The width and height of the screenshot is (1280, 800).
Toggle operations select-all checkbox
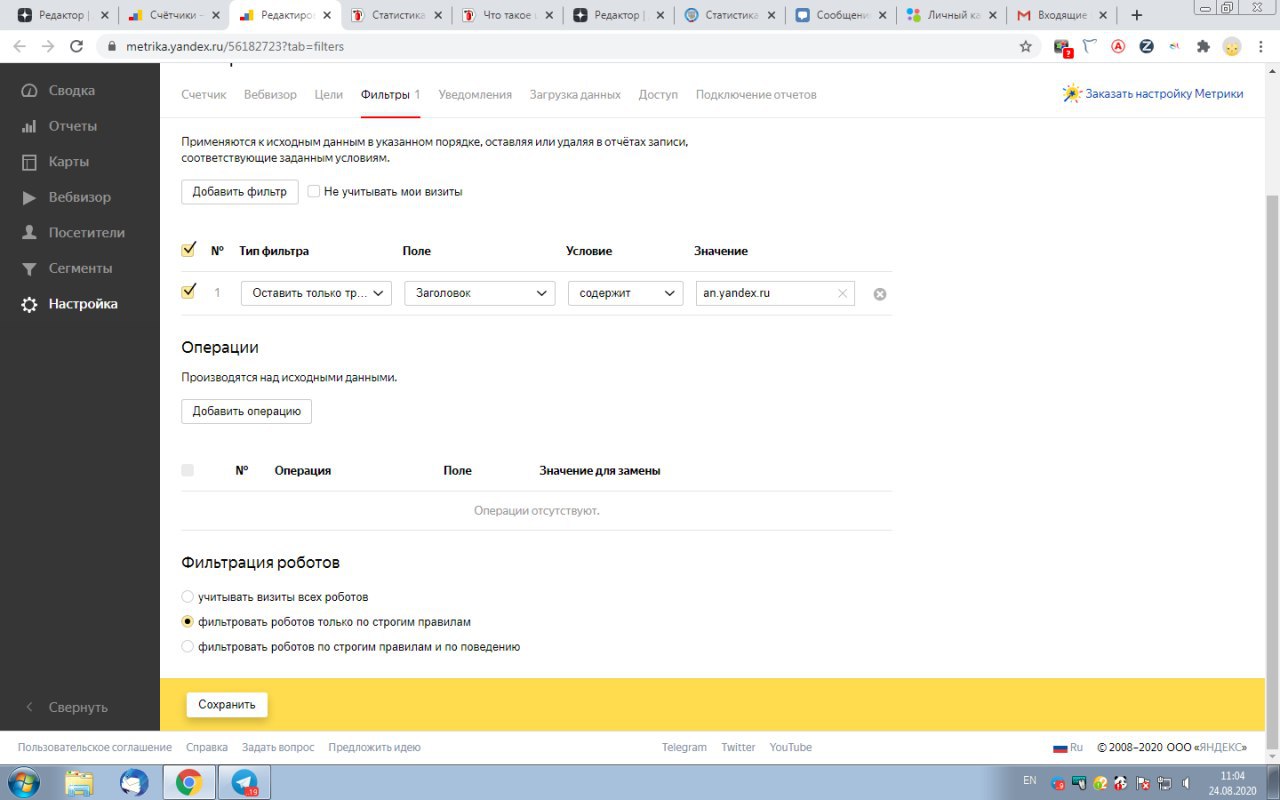point(187,470)
